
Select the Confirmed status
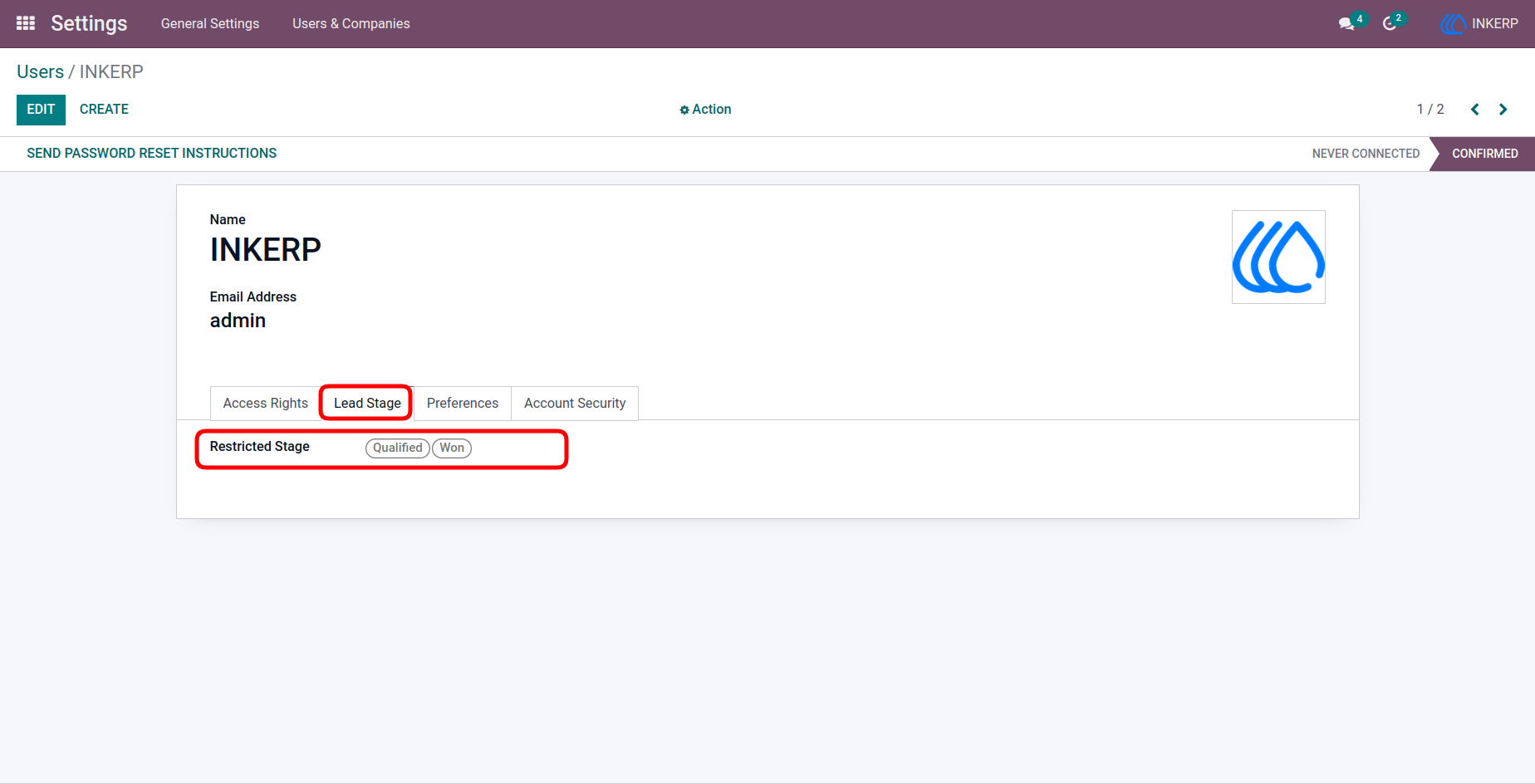pyautogui.click(x=1484, y=154)
